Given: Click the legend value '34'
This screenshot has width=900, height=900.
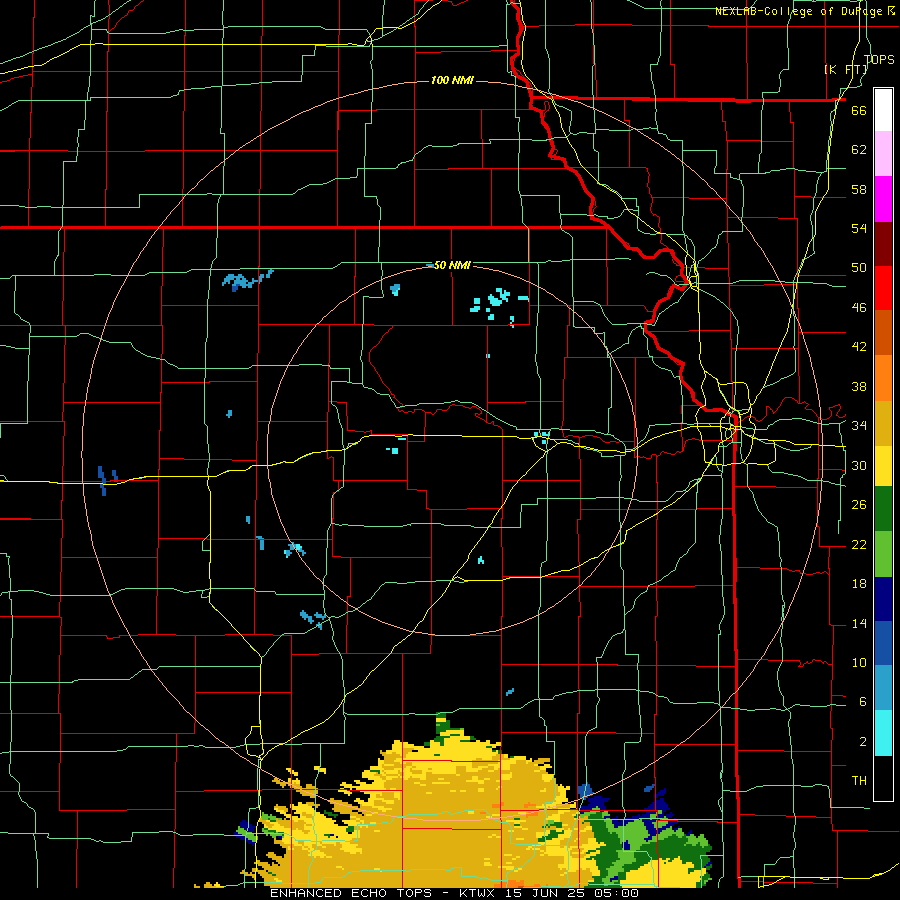Looking at the screenshot, I should [x=859, y=426].
